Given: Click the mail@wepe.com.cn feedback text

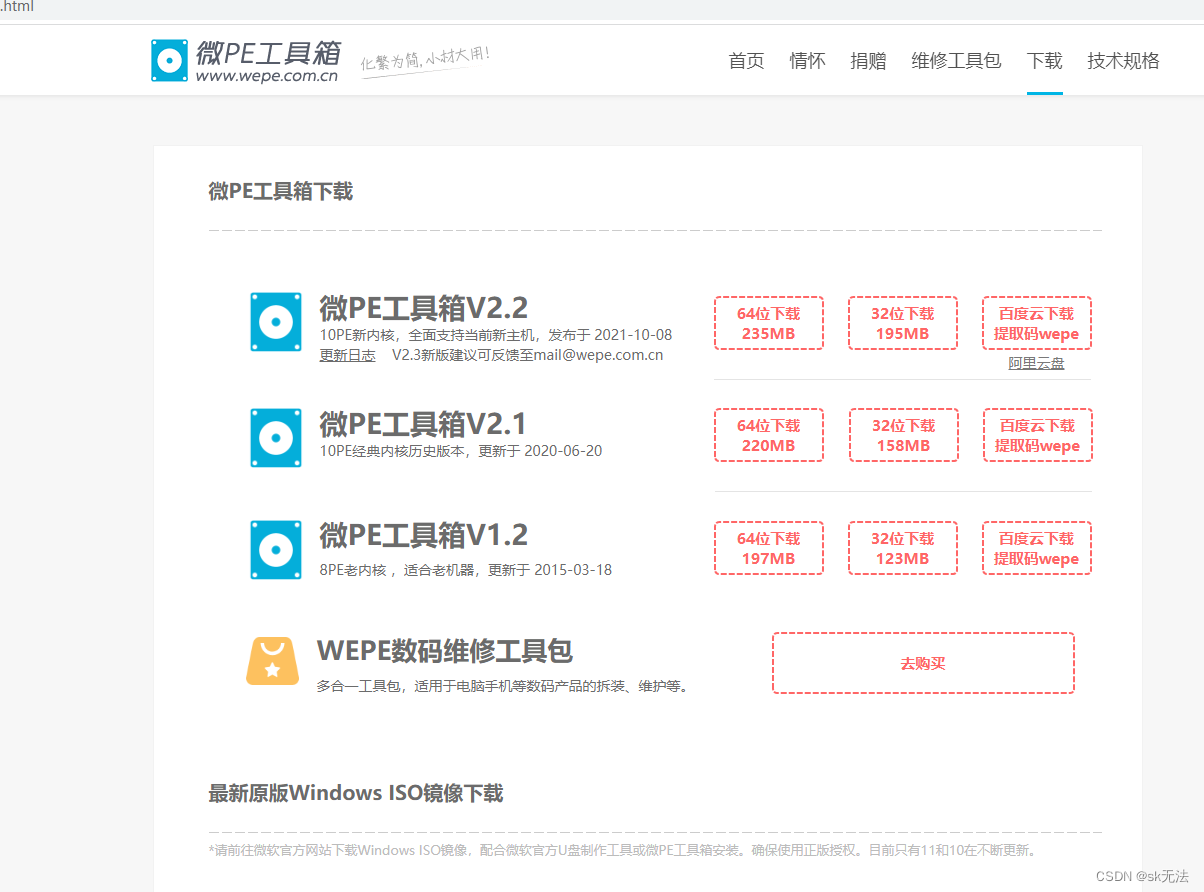Looking at the screenshot, I should 598,355.
